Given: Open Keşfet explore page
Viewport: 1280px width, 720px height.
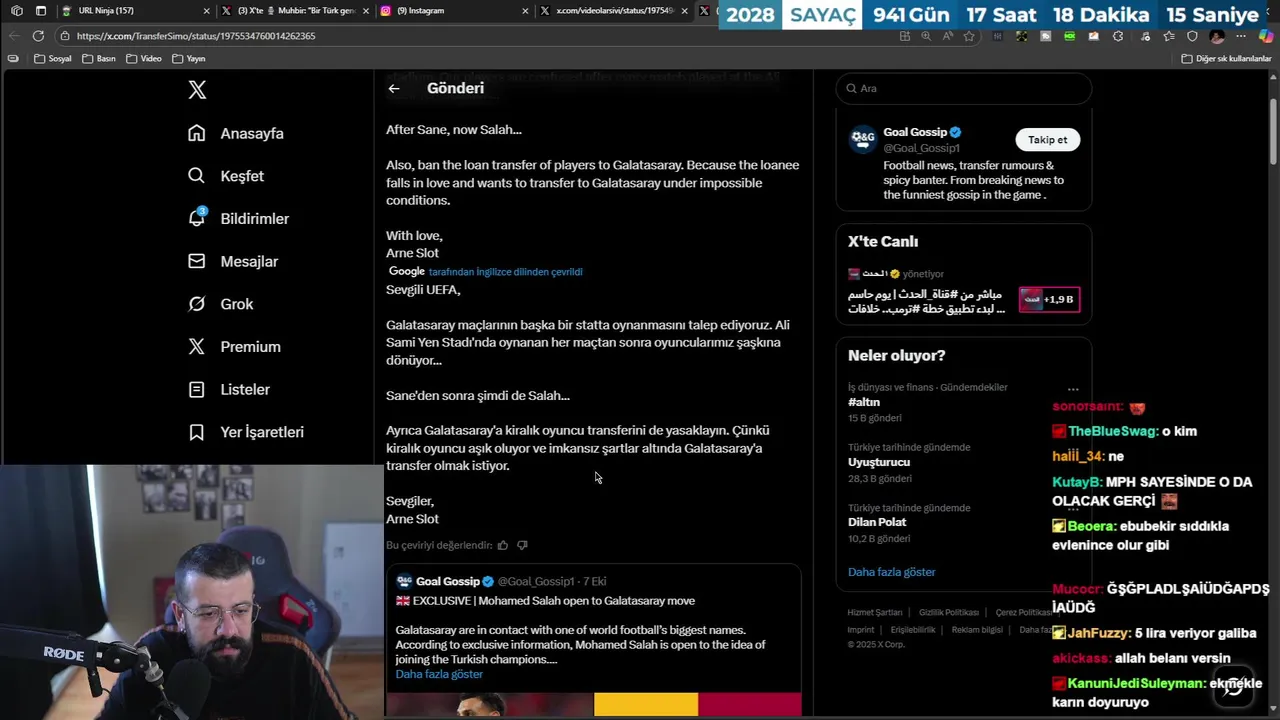Looking at the screenshot, I should click(x=226, y=176).
